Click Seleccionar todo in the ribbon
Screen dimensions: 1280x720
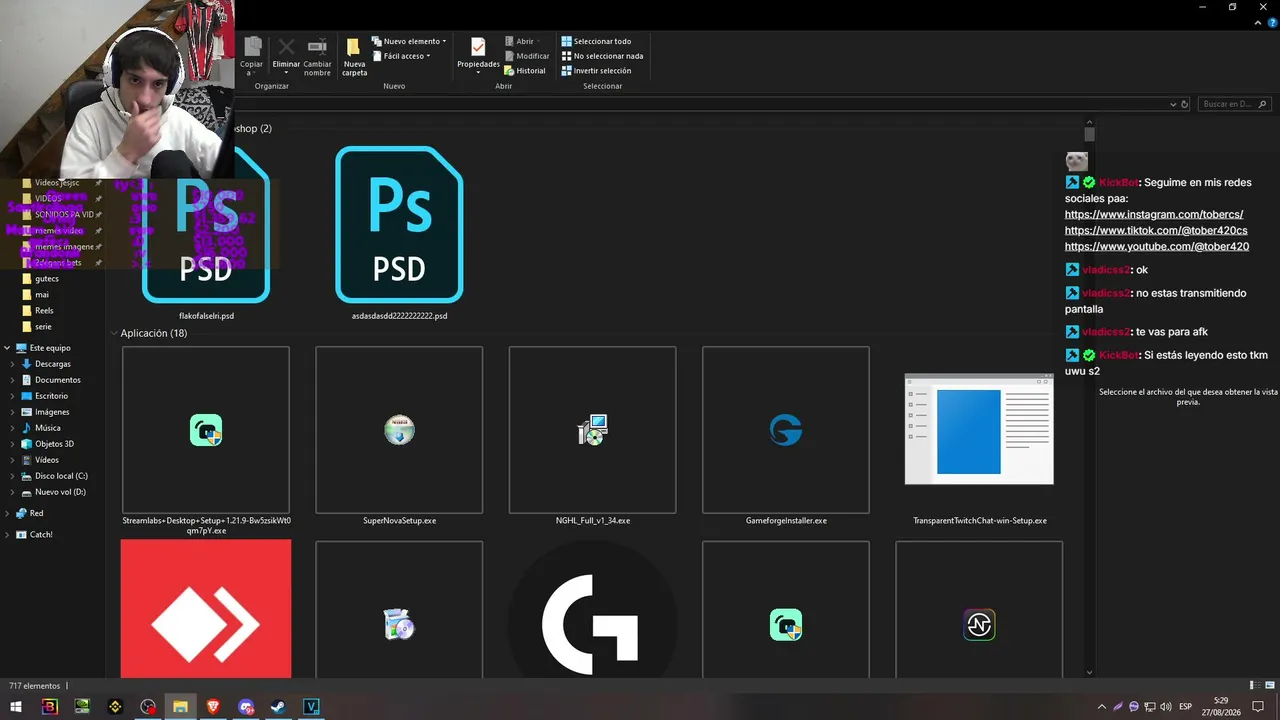coord(596,42)
